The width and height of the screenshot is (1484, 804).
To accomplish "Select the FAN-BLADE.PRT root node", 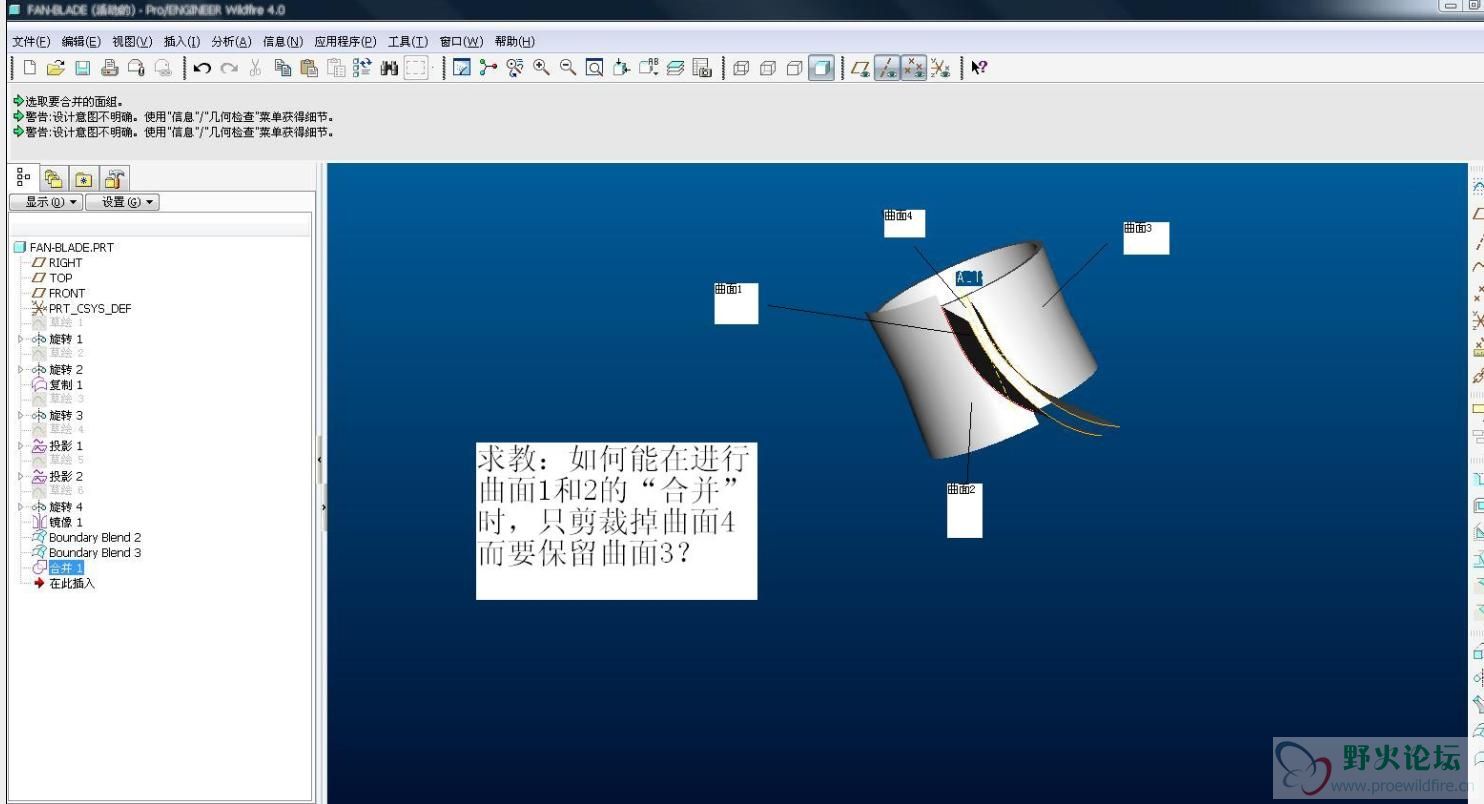I will tap(71, 247).
